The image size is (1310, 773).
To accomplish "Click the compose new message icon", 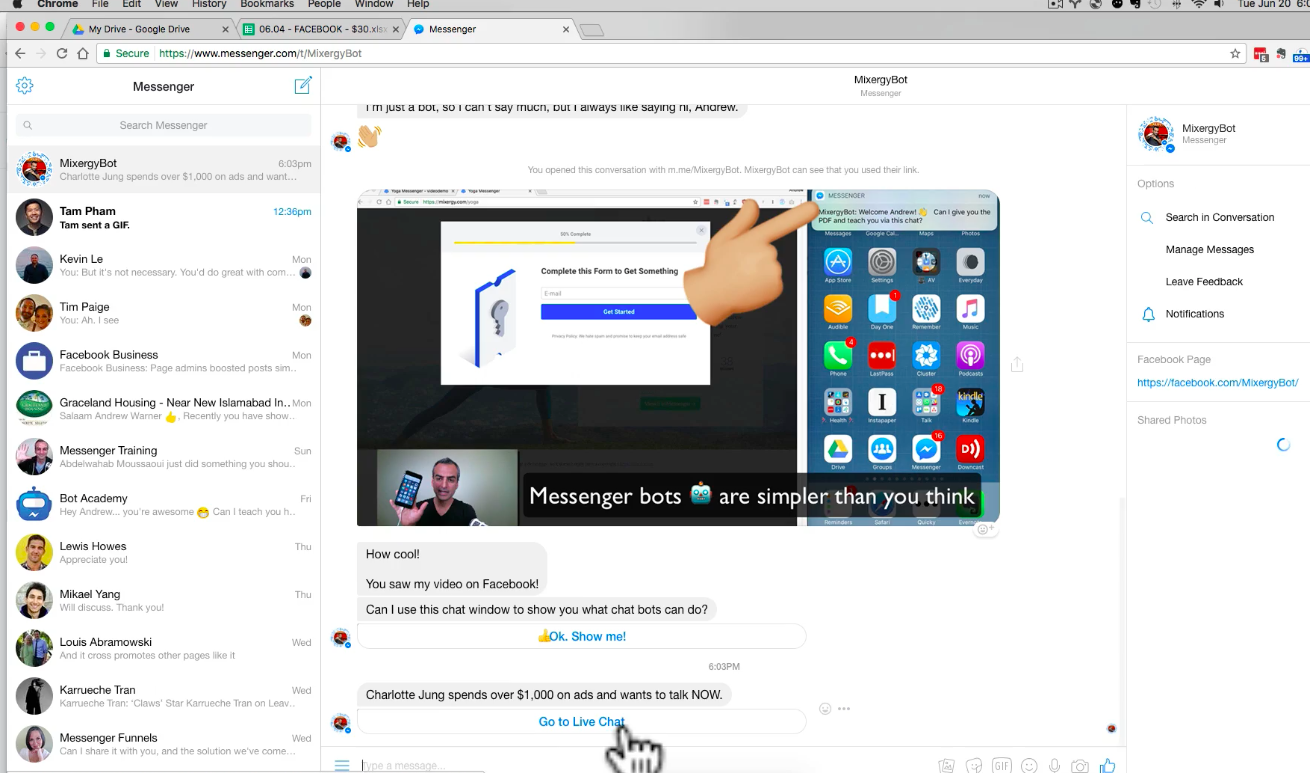I will [303, 86].
